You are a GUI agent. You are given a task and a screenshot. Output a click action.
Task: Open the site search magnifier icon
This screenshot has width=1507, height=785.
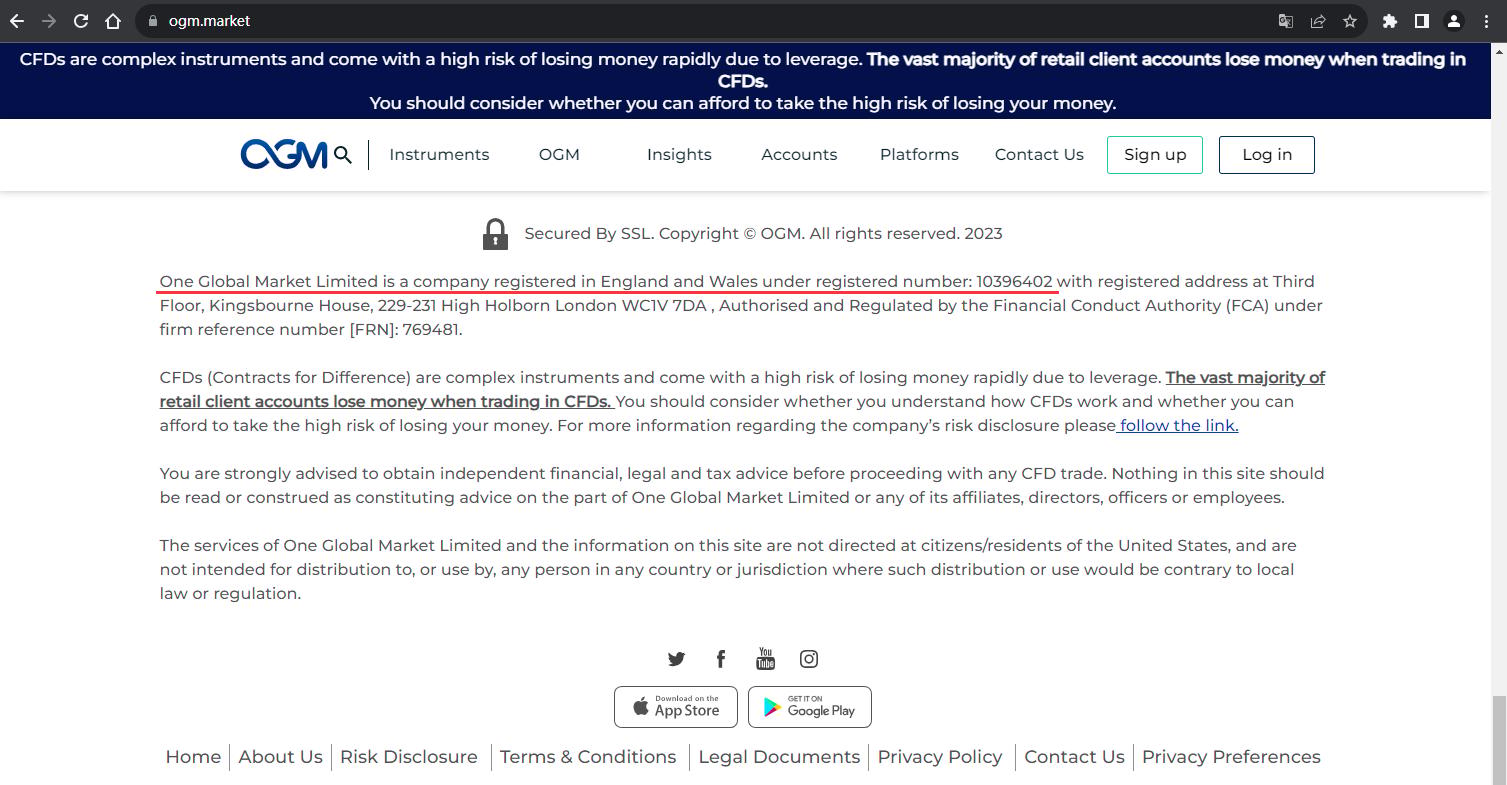coord(343,155)
